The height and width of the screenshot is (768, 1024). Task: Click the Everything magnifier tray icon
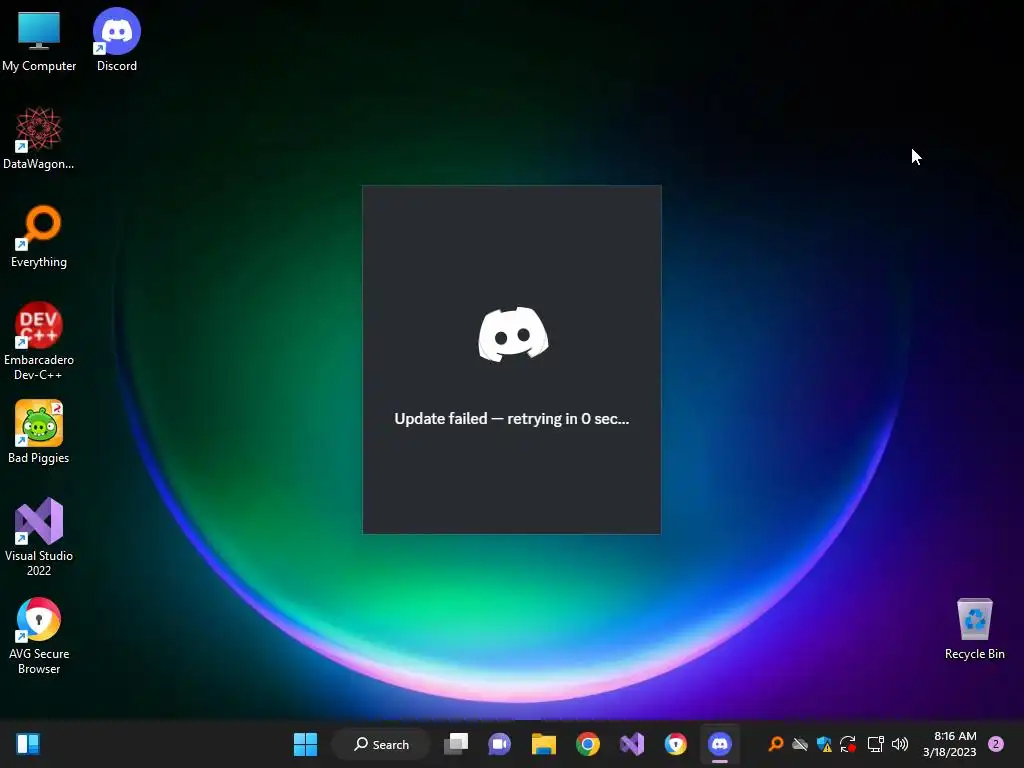pos(776,744)
